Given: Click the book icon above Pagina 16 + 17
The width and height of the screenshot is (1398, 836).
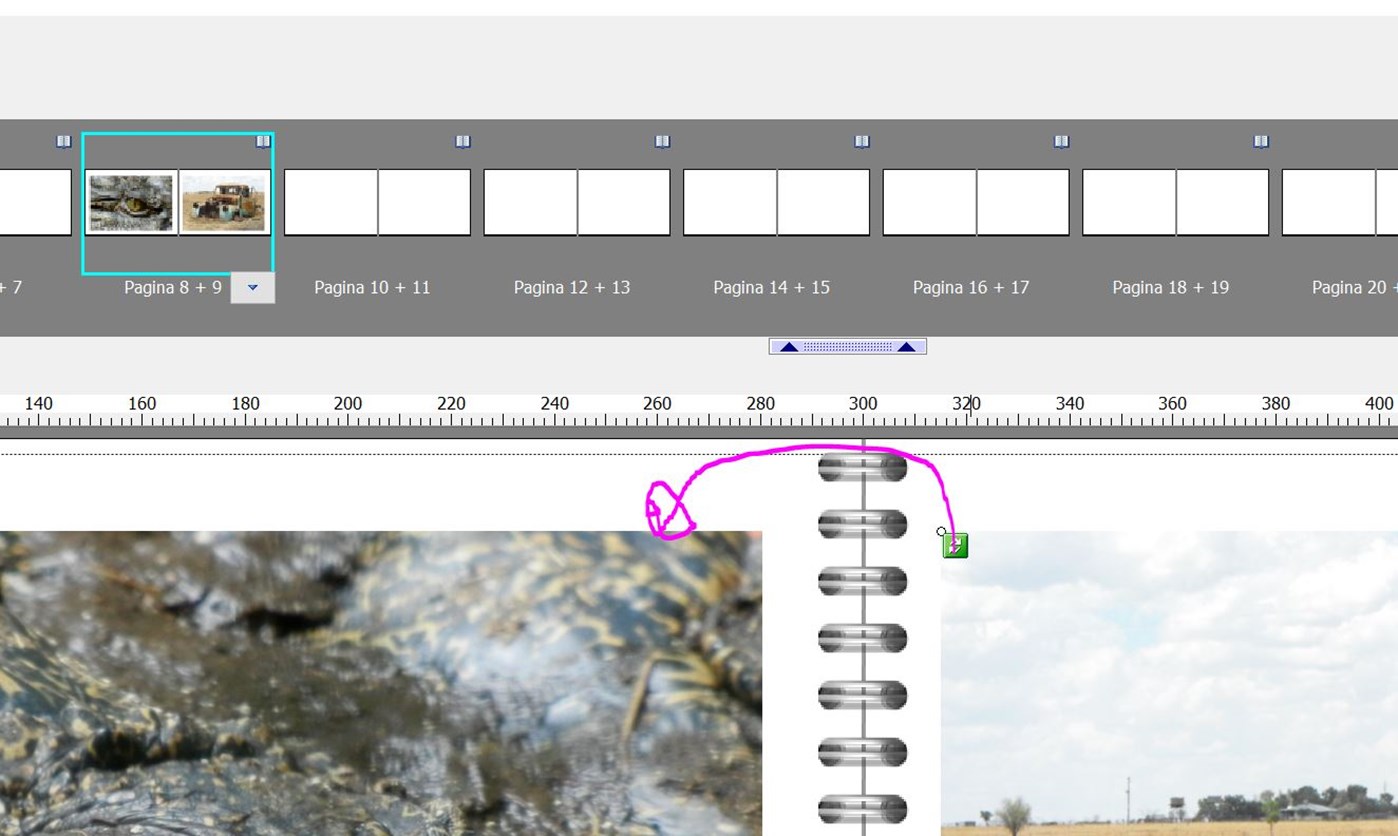Looking at the screenshot, I should [1062, 142].
